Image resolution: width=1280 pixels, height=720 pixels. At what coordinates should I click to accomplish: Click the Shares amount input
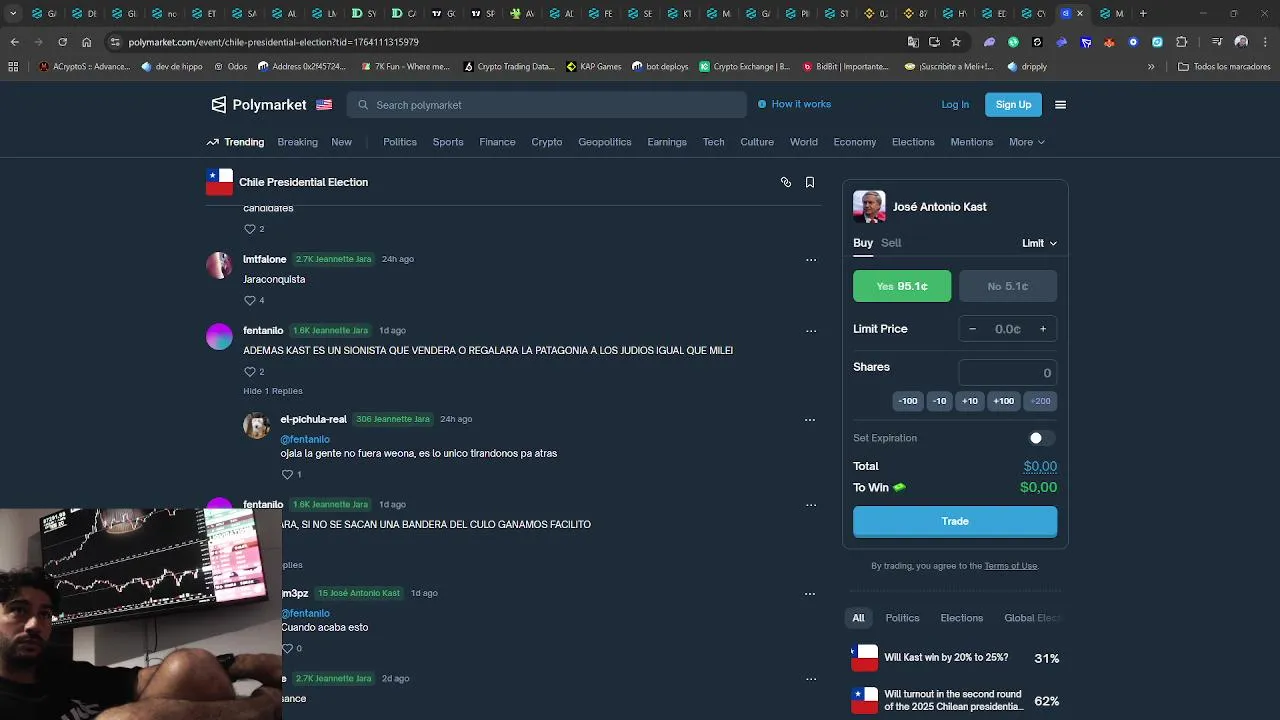click(1007, 373)
